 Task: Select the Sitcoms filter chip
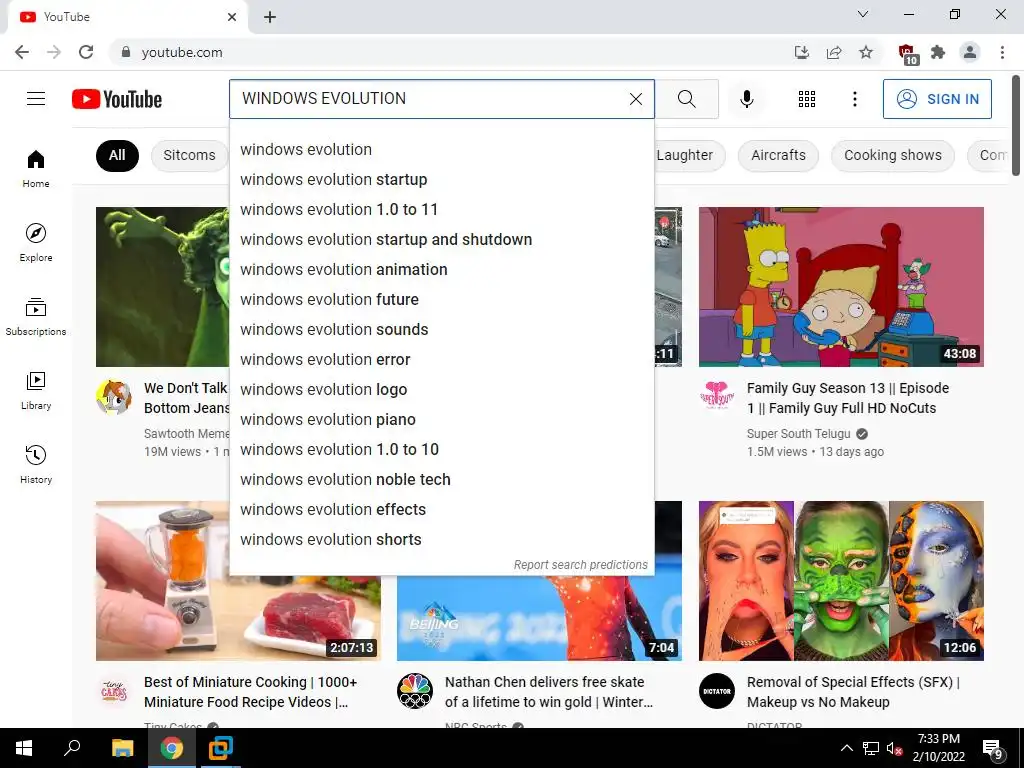click(189, 155)
